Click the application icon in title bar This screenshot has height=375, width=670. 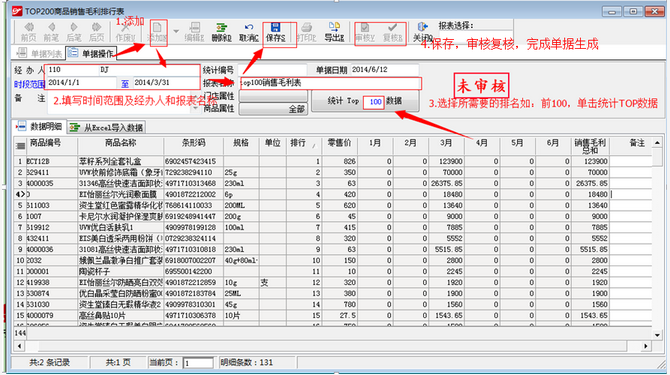[17, 11]
